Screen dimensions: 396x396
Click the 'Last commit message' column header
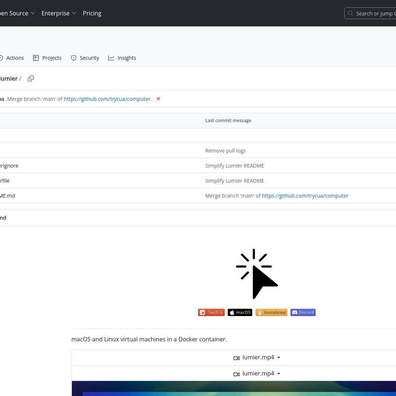[x=228, y=120]
